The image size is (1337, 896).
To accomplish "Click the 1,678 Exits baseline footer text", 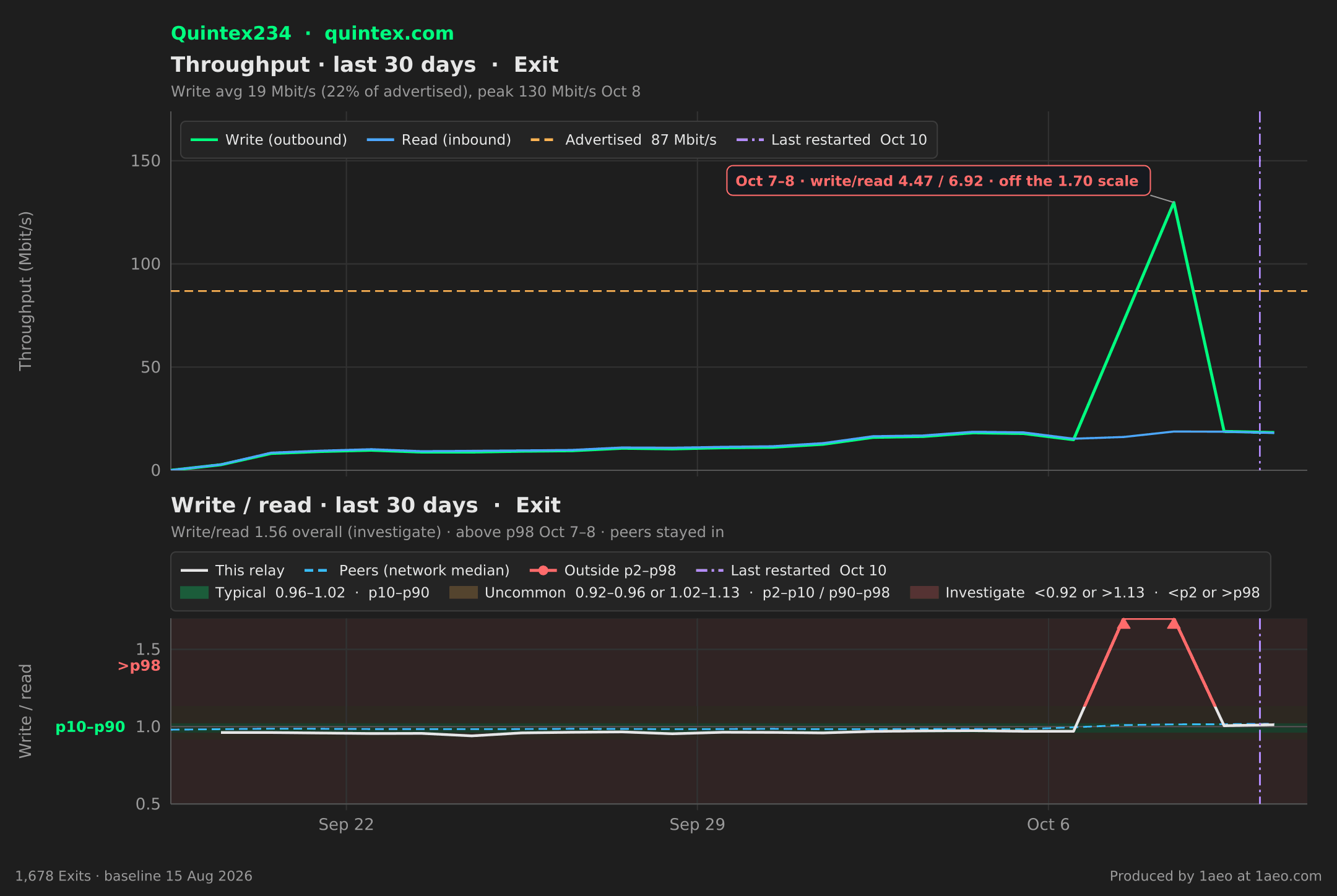I will point(134,876).
